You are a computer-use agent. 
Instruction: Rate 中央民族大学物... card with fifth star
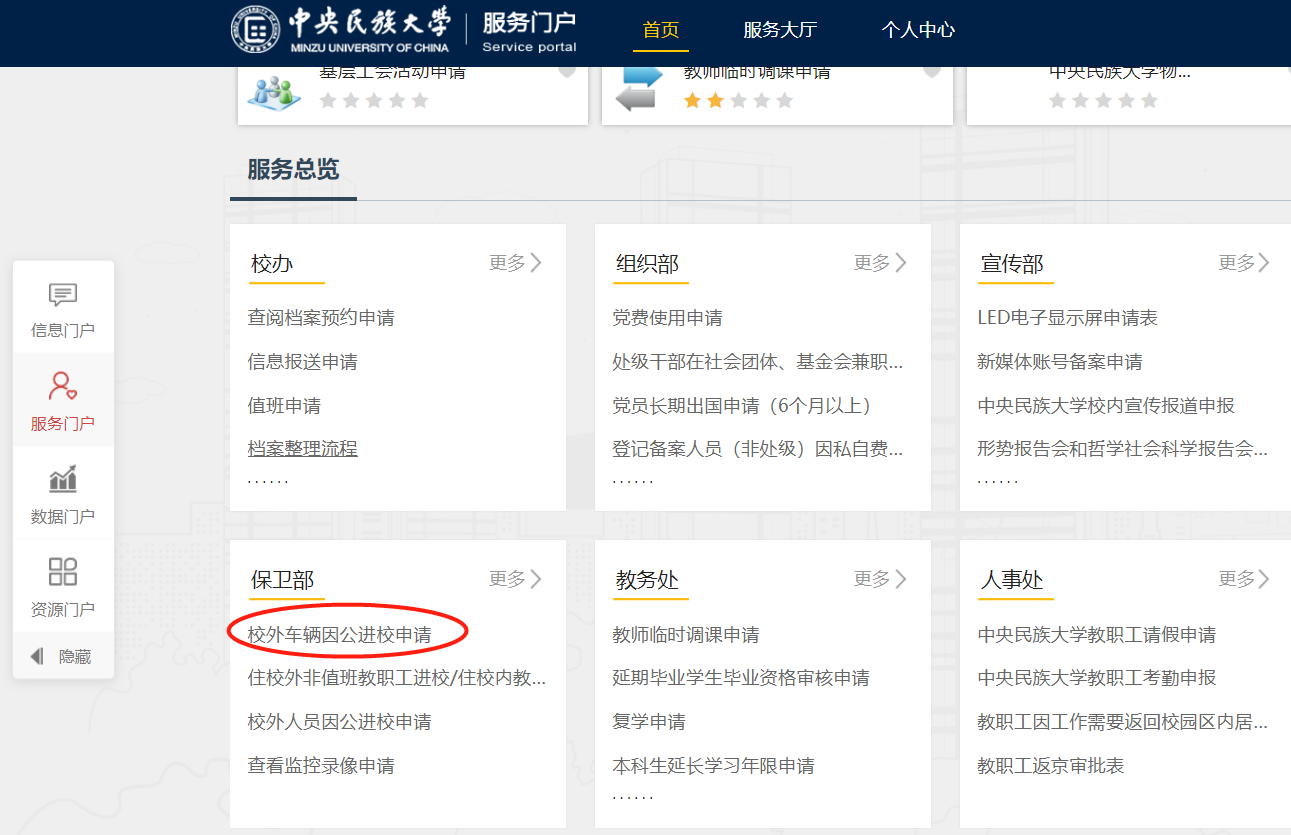pyautogui.click(x=1149, y=101)
